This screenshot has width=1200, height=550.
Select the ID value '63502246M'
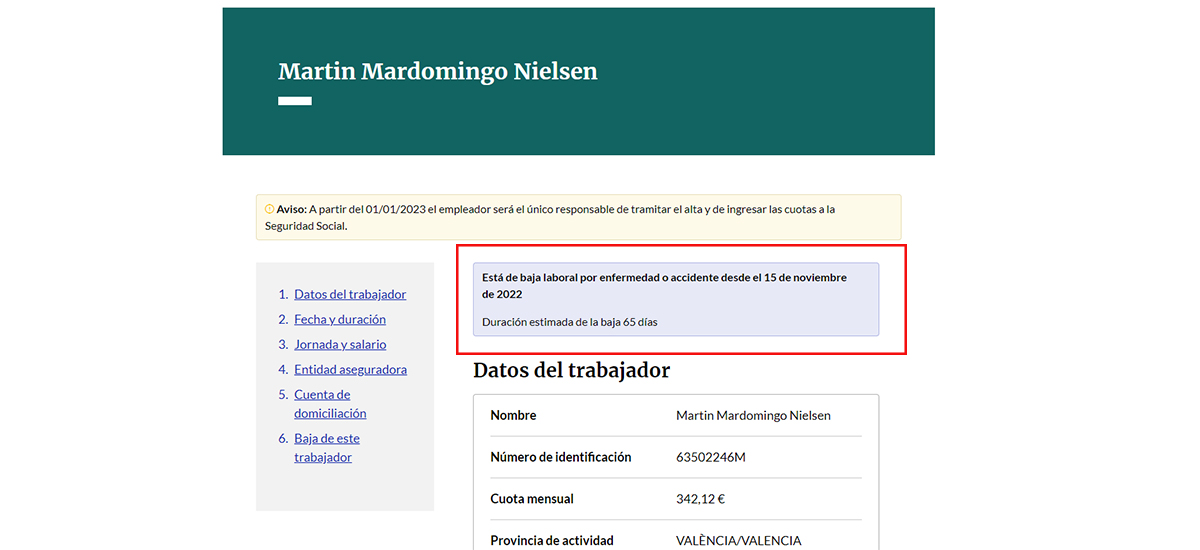pos(711,457)
